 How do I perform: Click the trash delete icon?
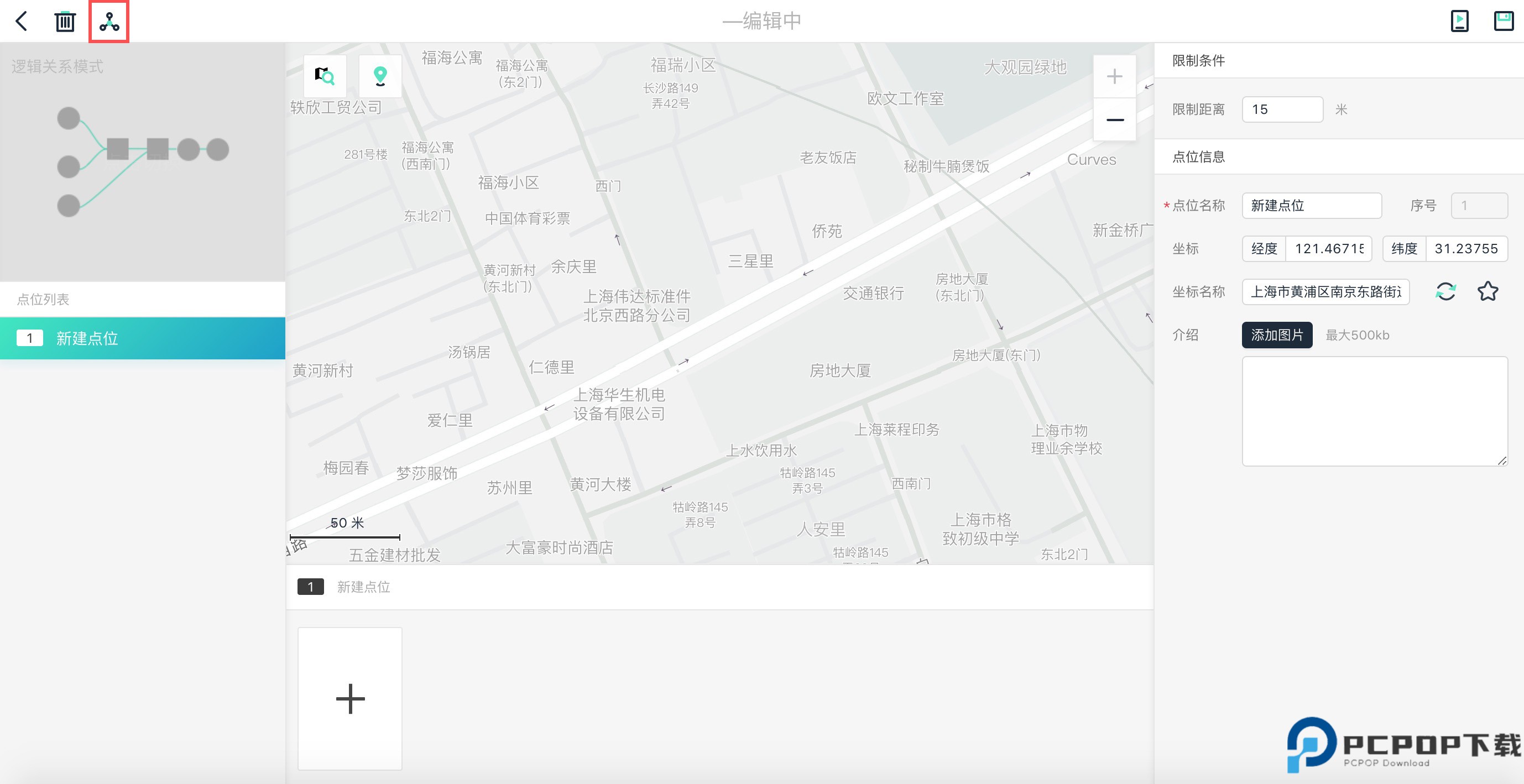(x=65, y=22)
